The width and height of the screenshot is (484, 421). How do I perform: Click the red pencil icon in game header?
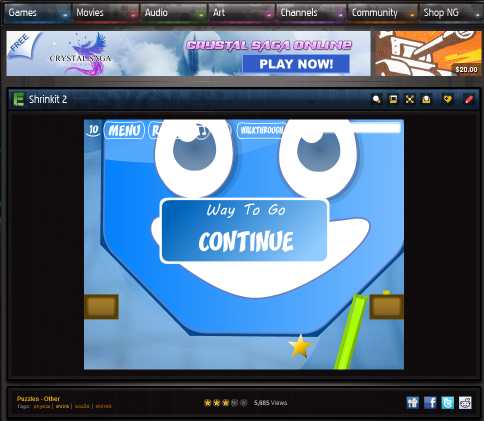pyautogui.click(x=469, y=99)
